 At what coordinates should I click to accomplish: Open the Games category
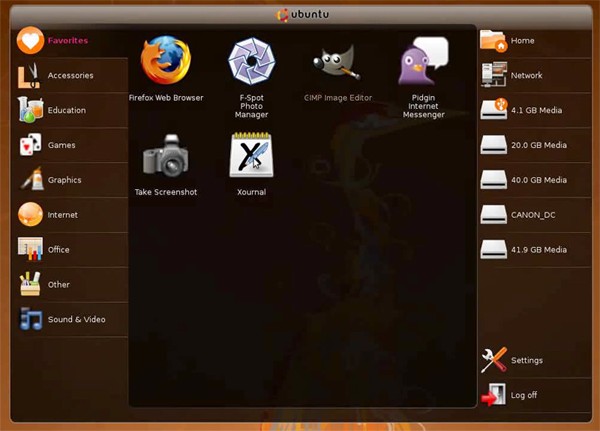tap(60, 145)
